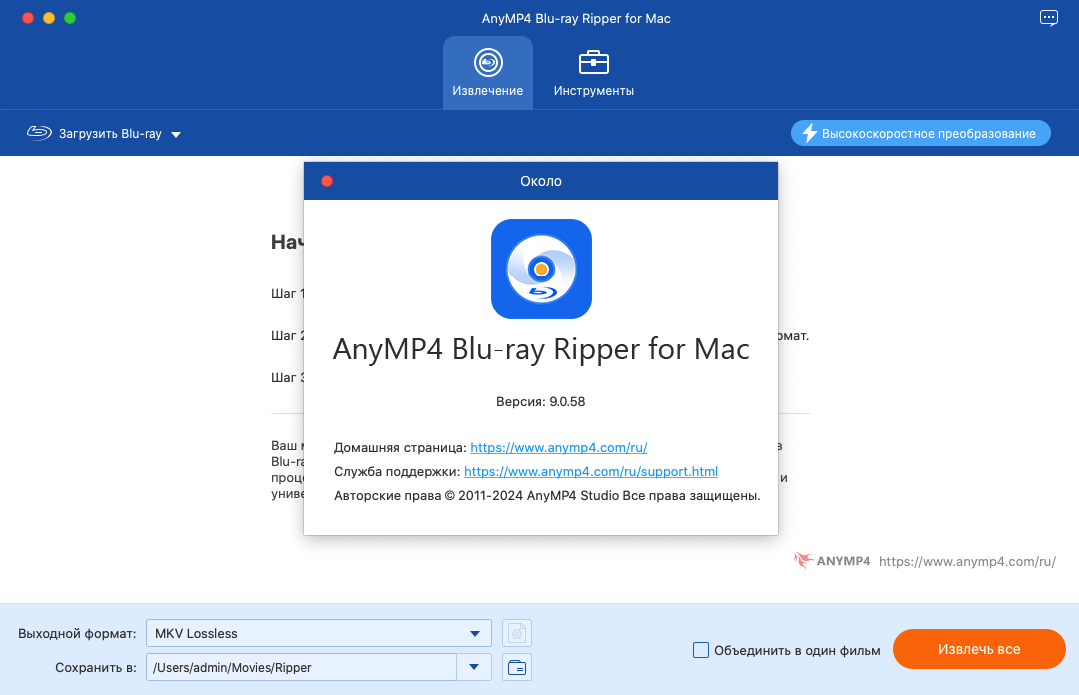Open the output folder icon

pyautogui.click(x=517, y=667)
